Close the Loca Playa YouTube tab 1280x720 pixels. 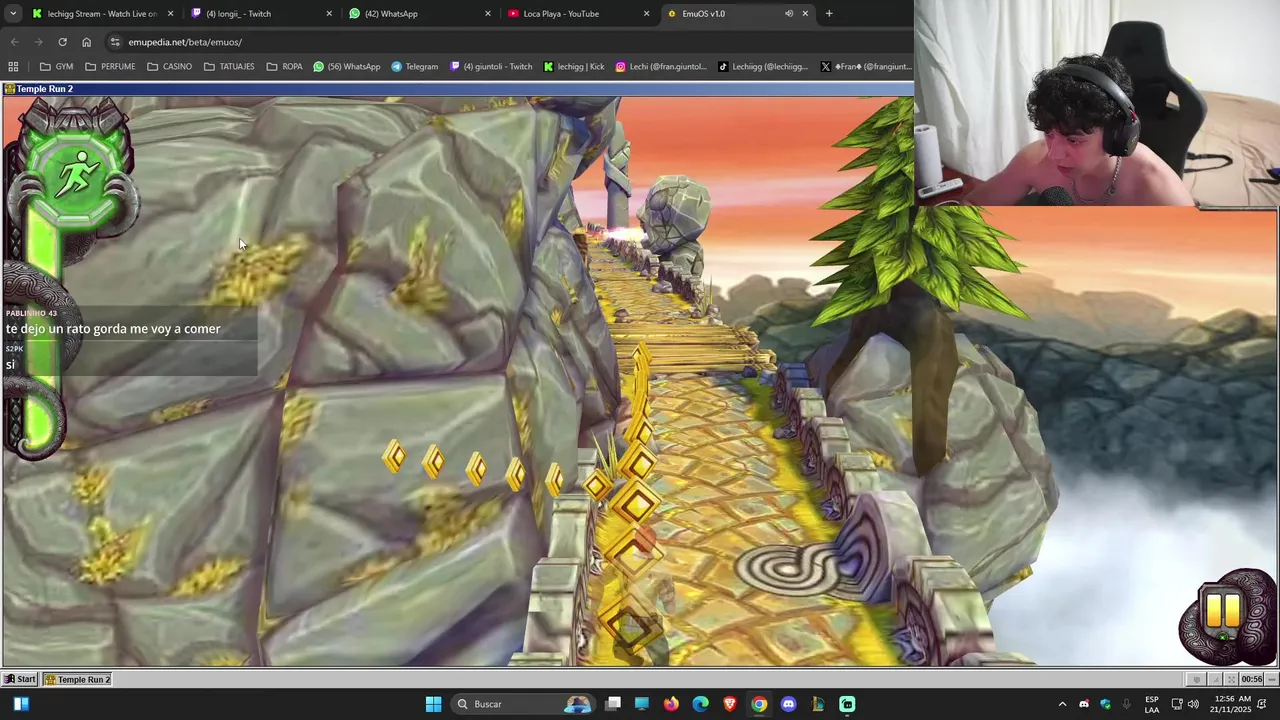pos(646,13)
